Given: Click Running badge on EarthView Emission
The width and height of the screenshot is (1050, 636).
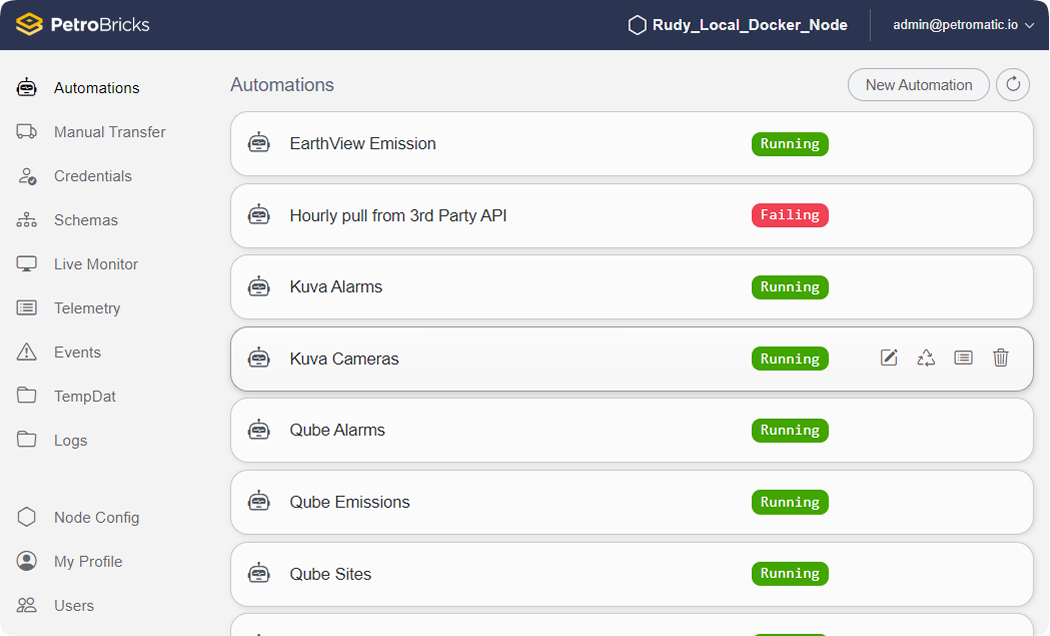Looking at the screenshot, I should [790, 143].
